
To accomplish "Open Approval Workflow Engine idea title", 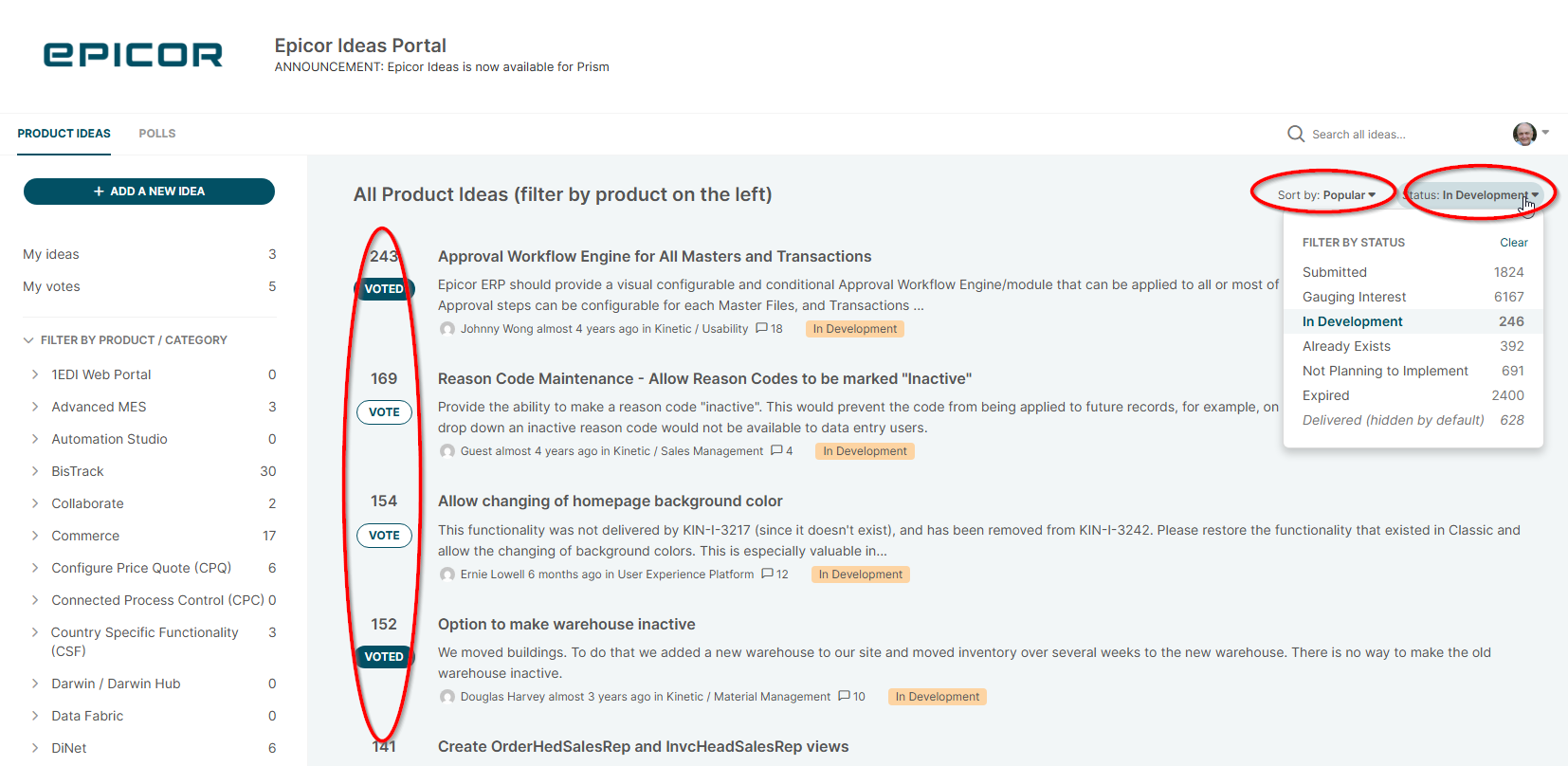I will pyautogui.click(x=654, y=257).
